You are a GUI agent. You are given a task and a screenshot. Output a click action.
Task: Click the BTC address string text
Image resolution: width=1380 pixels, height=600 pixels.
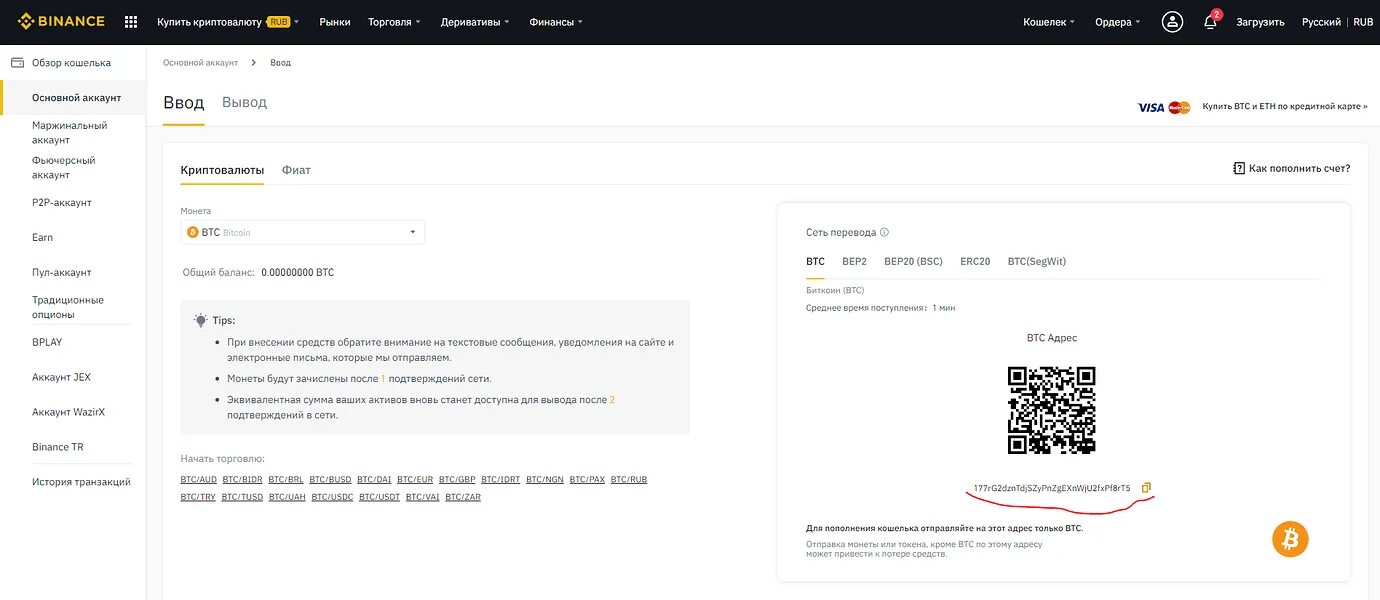pos(1052,488)
